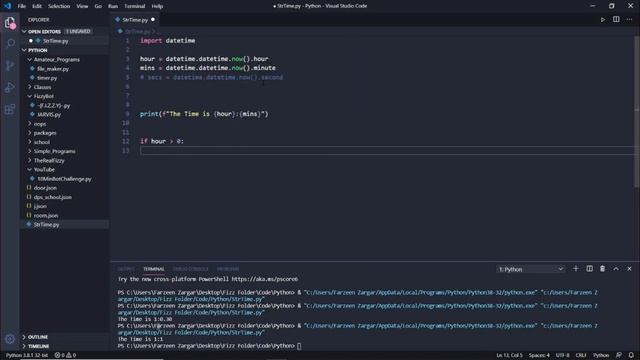Open the Help menu
The width and height of the screenshot is (640, 360).
click(x=157, y=6)
